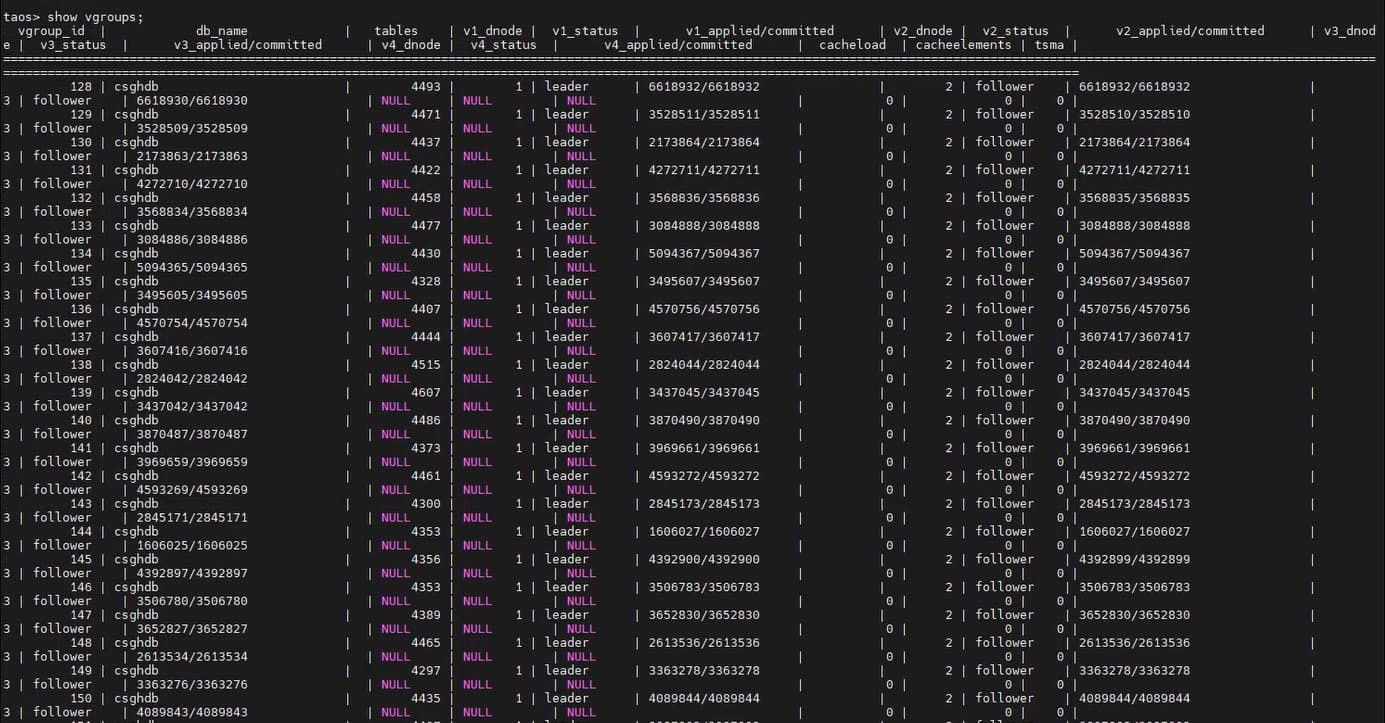Viewport: 1385px width, 723px height.
Task: Click the v4_dnode column header
Action: point(410,45)
